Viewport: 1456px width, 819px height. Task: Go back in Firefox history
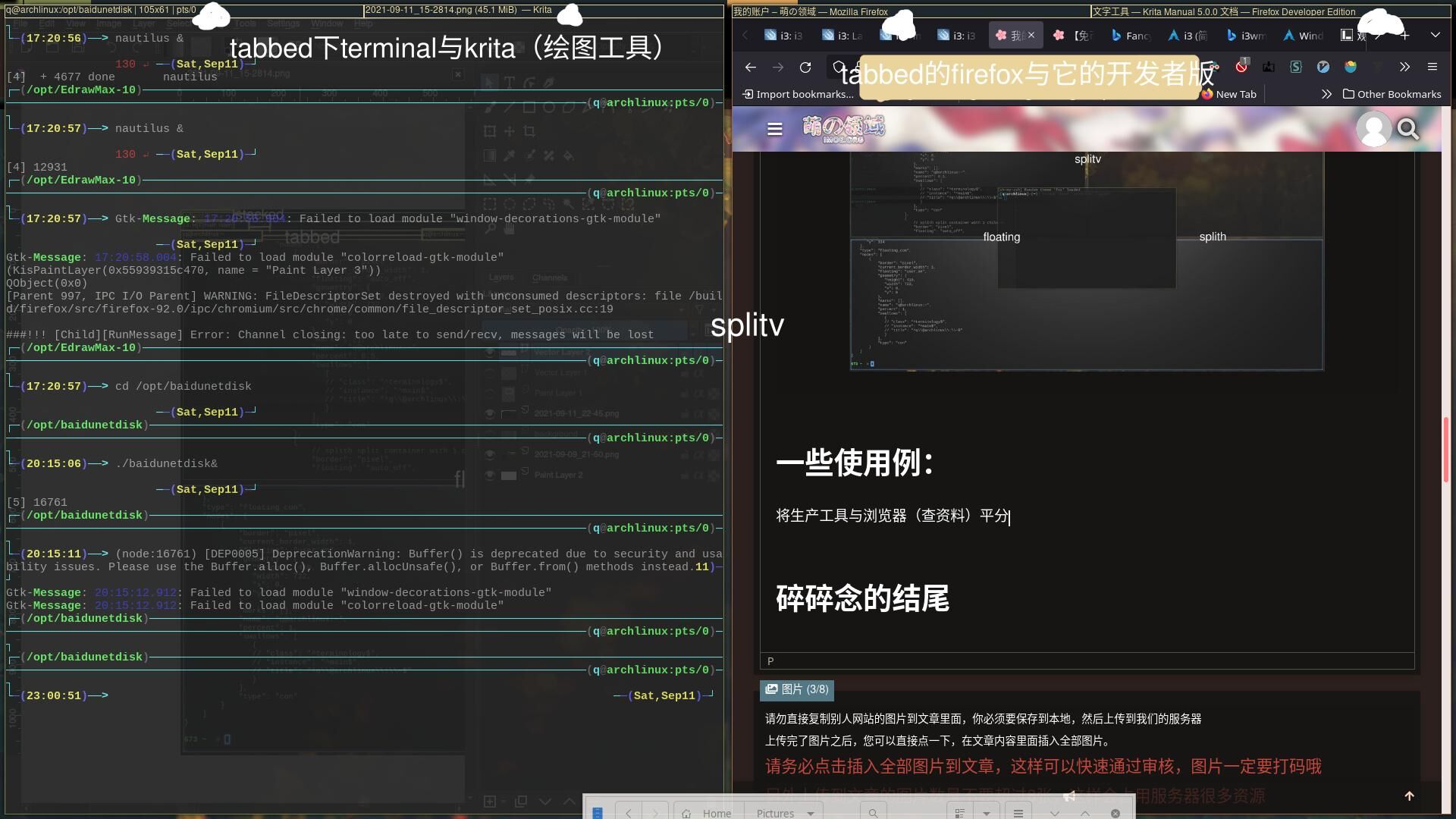click(x=750, y=67)
